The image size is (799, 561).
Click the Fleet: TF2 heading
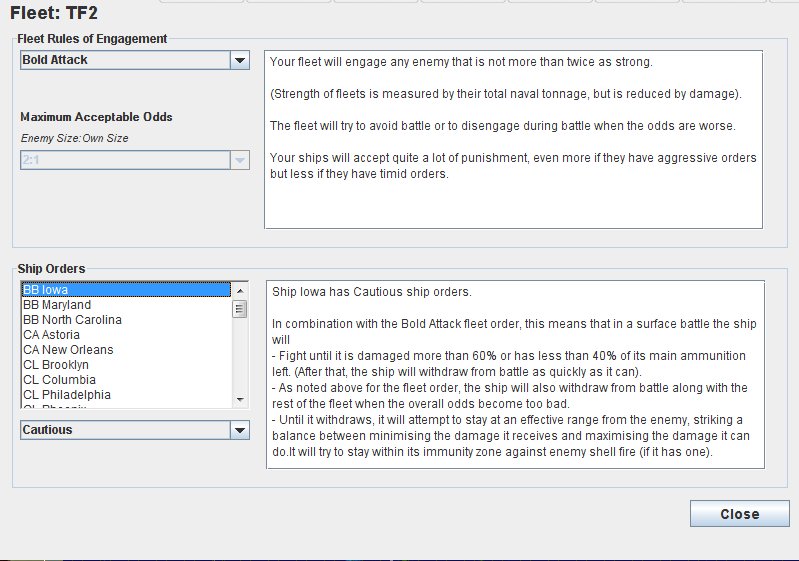pyautogui.click(x=55, y=13)
